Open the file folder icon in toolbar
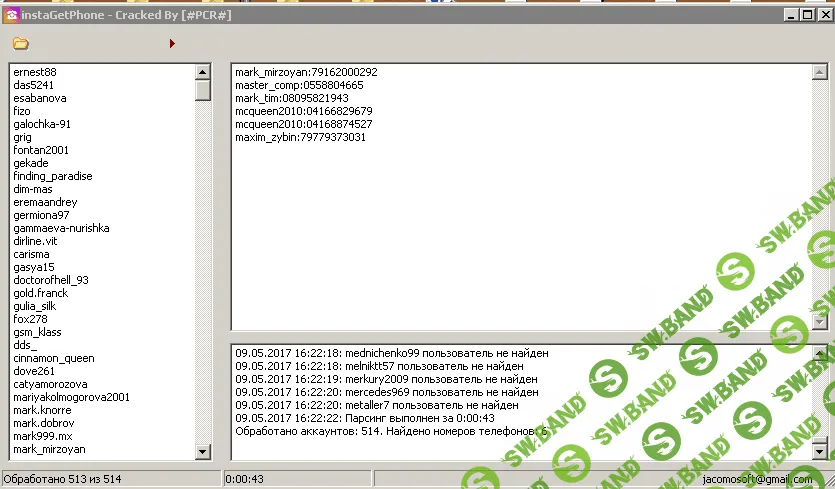Viewport: 835px width, 489px height. click(x=21, y=44)
